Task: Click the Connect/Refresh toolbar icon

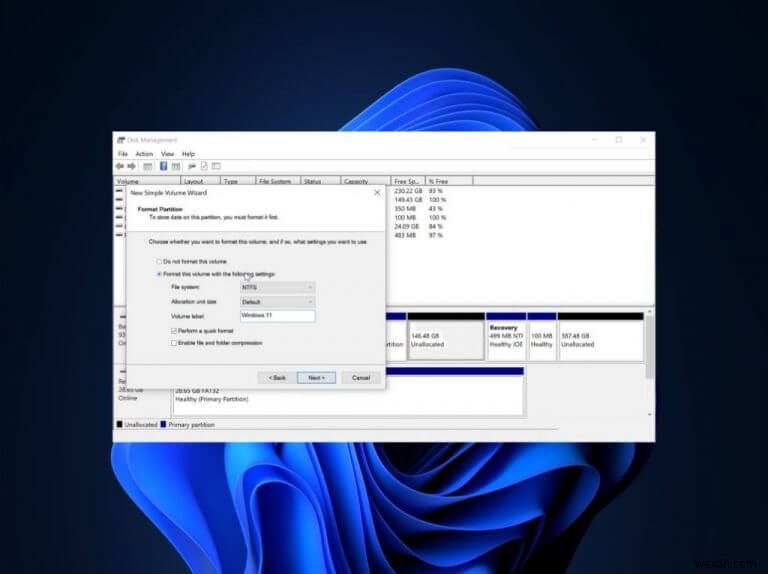Action: pos(192,167)
